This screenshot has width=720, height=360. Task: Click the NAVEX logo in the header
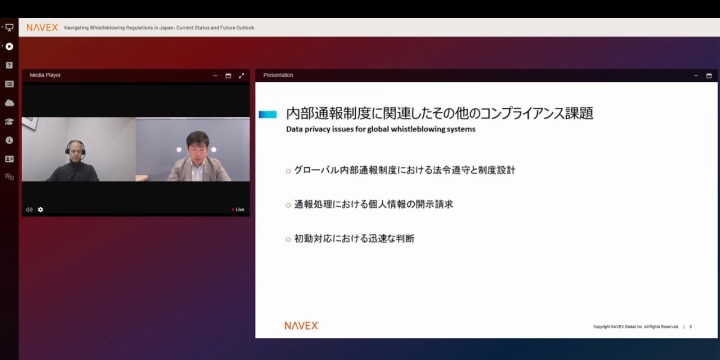pos(42,28)
